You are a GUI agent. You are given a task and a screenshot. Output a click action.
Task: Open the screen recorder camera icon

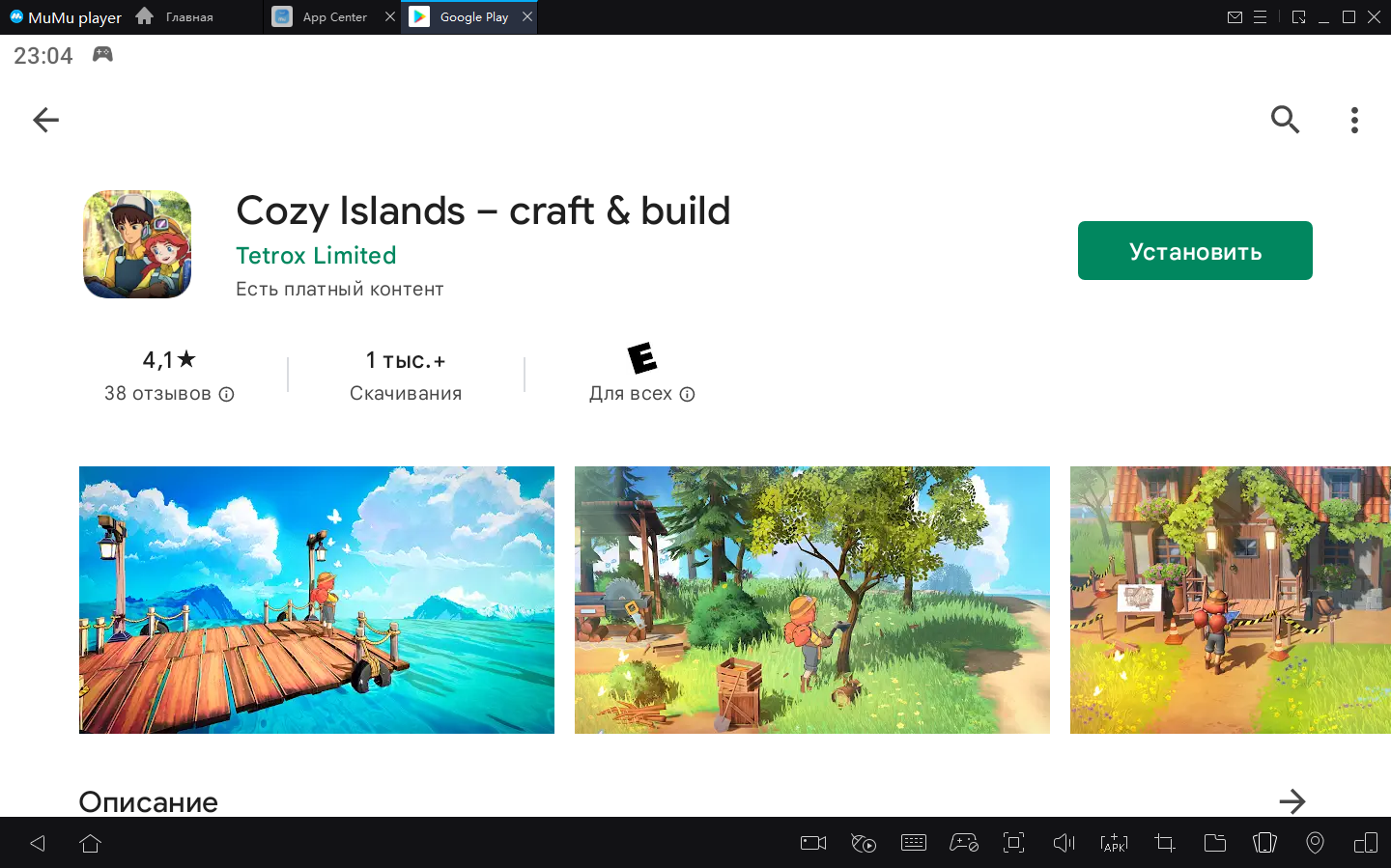click(813, 843)
